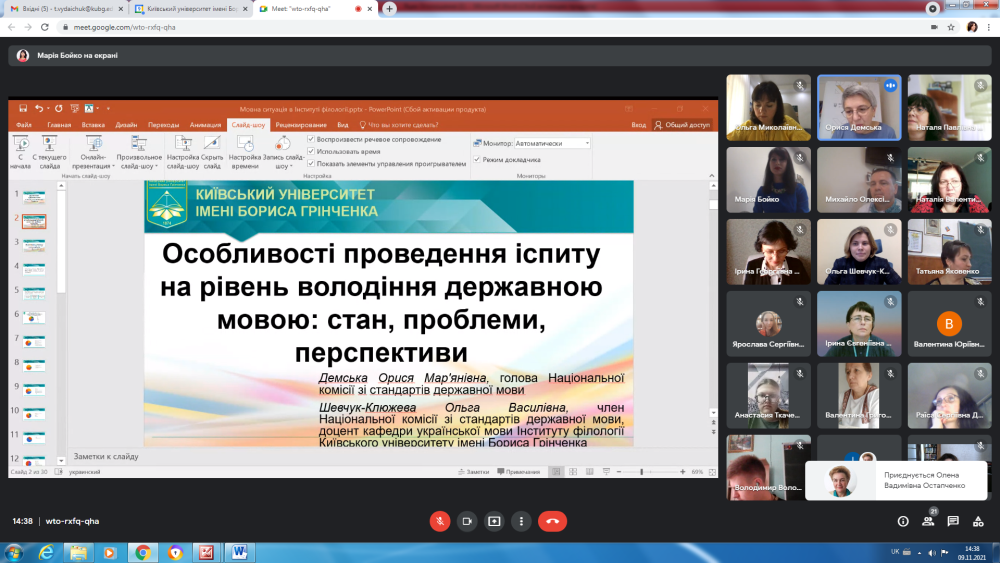The image size is (1000, 563).
Task: Select slide 6 thumbnail in the panel
Action: point(34,317)
